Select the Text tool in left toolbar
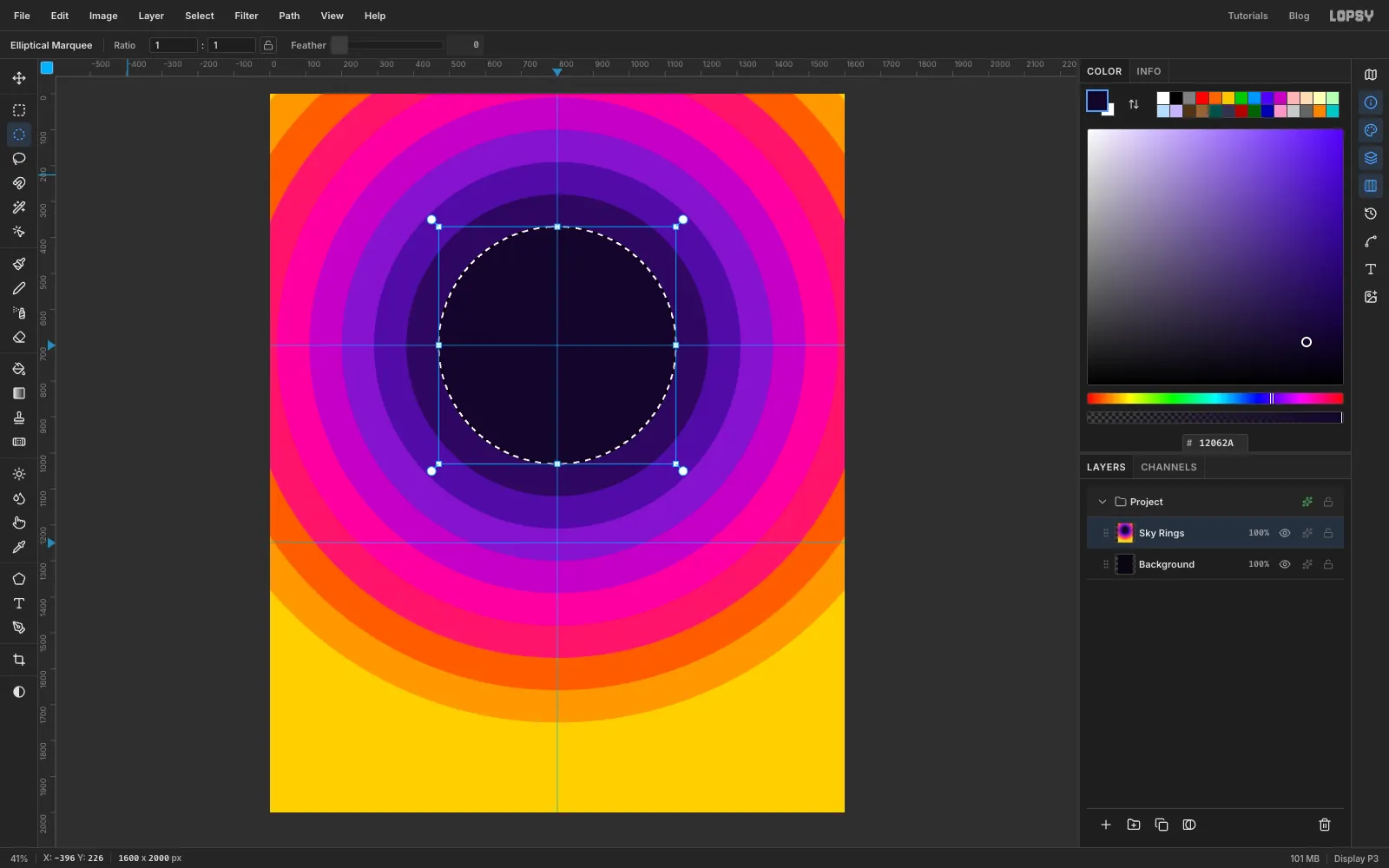Image resolution: width=1389 pixels, height=868 pixels. [x=19, y=603]
